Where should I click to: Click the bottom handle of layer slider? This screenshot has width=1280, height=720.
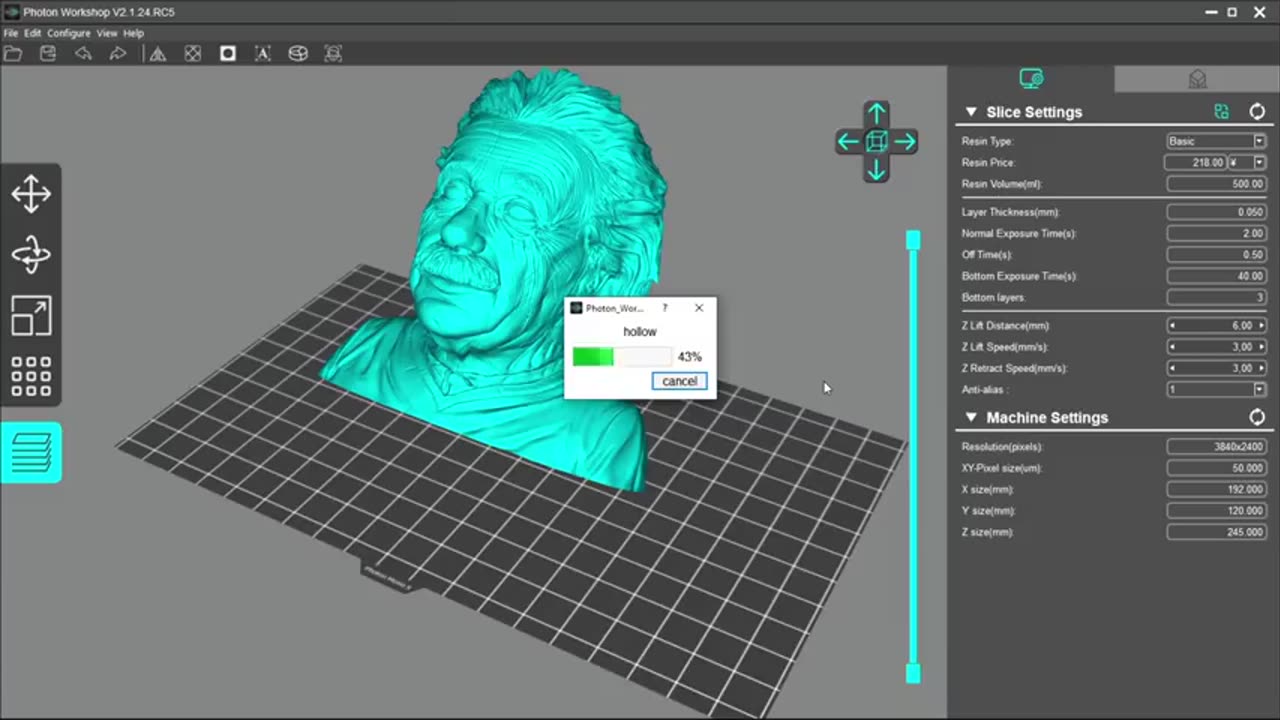913,673
